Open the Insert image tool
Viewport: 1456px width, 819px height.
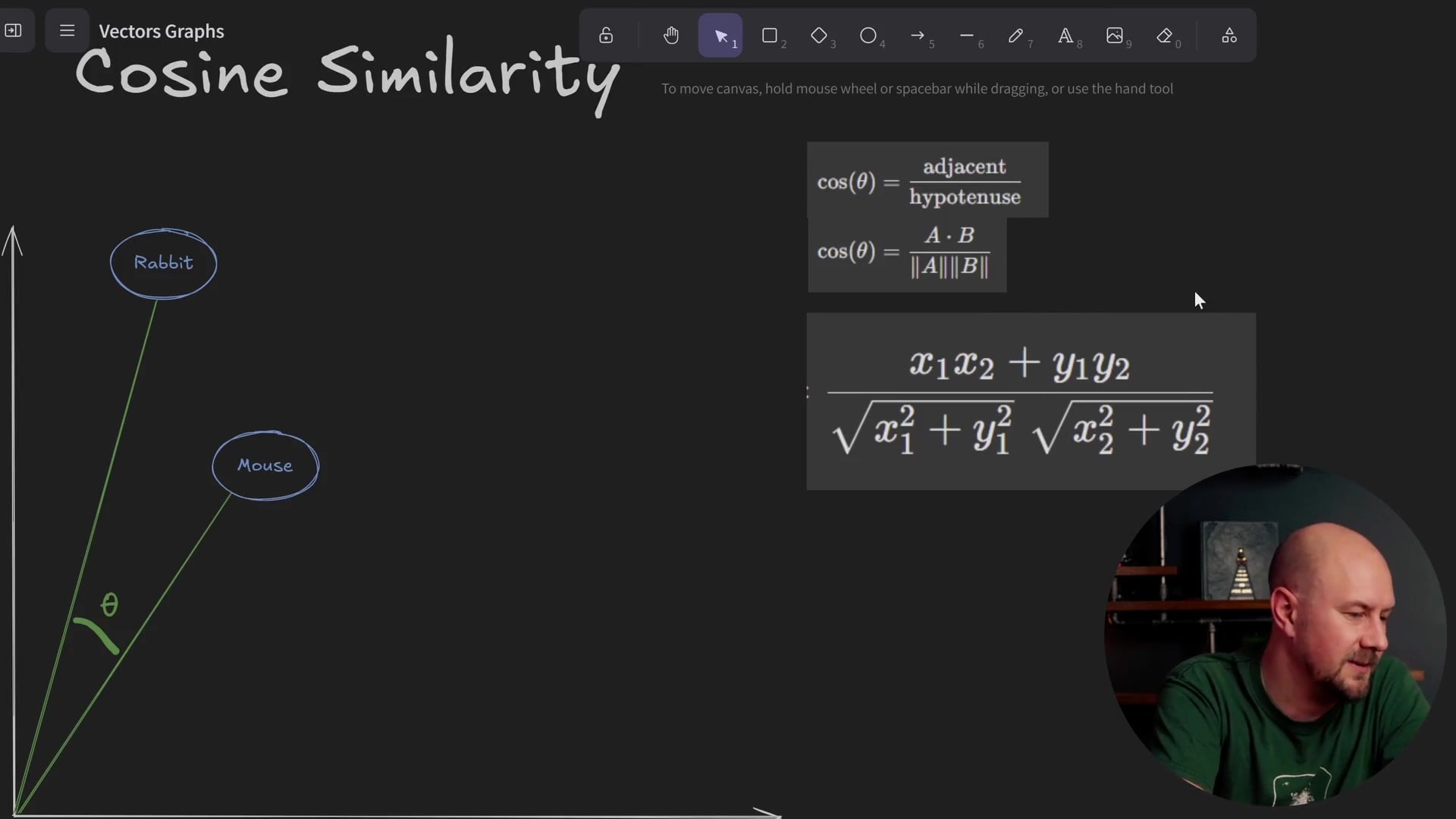pyautogui.click(x=1115, y=36)
